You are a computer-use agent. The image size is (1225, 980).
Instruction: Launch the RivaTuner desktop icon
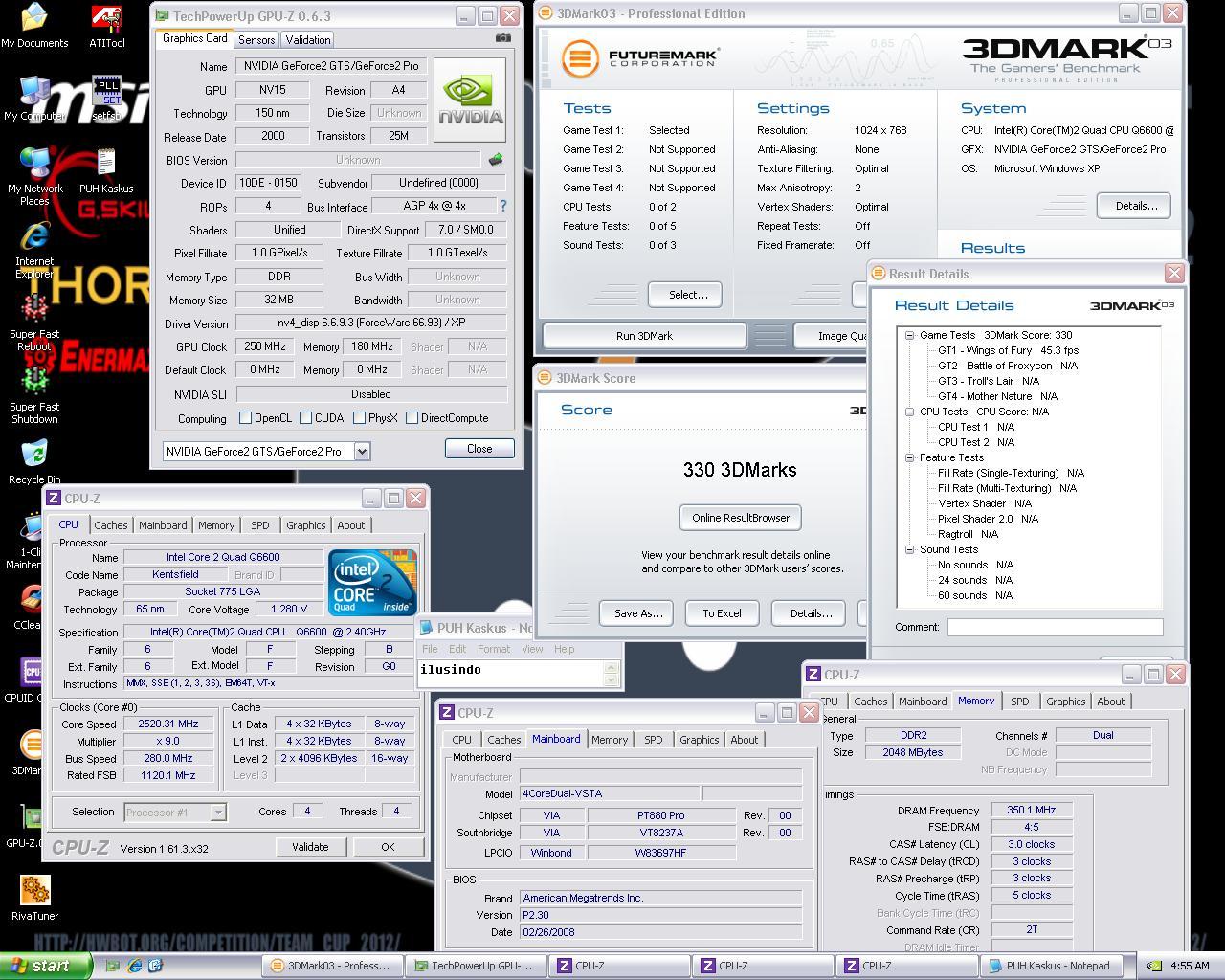34,899
